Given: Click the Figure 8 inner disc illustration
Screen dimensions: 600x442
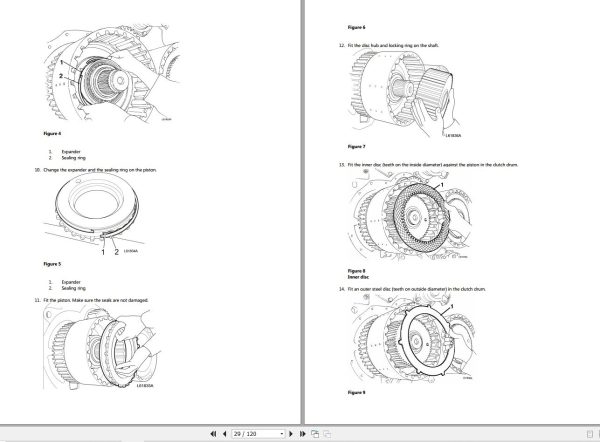Looking at the screenshot, I should (x=410, y=216).
